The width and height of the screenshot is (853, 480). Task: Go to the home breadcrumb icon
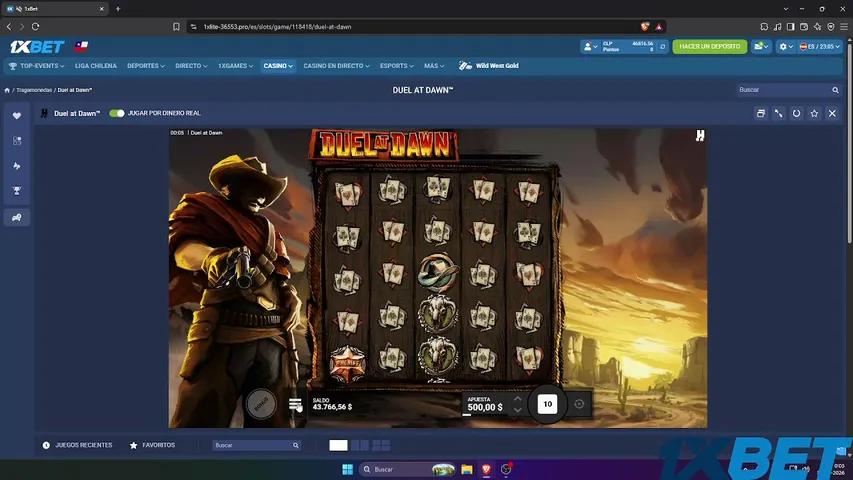7,90
